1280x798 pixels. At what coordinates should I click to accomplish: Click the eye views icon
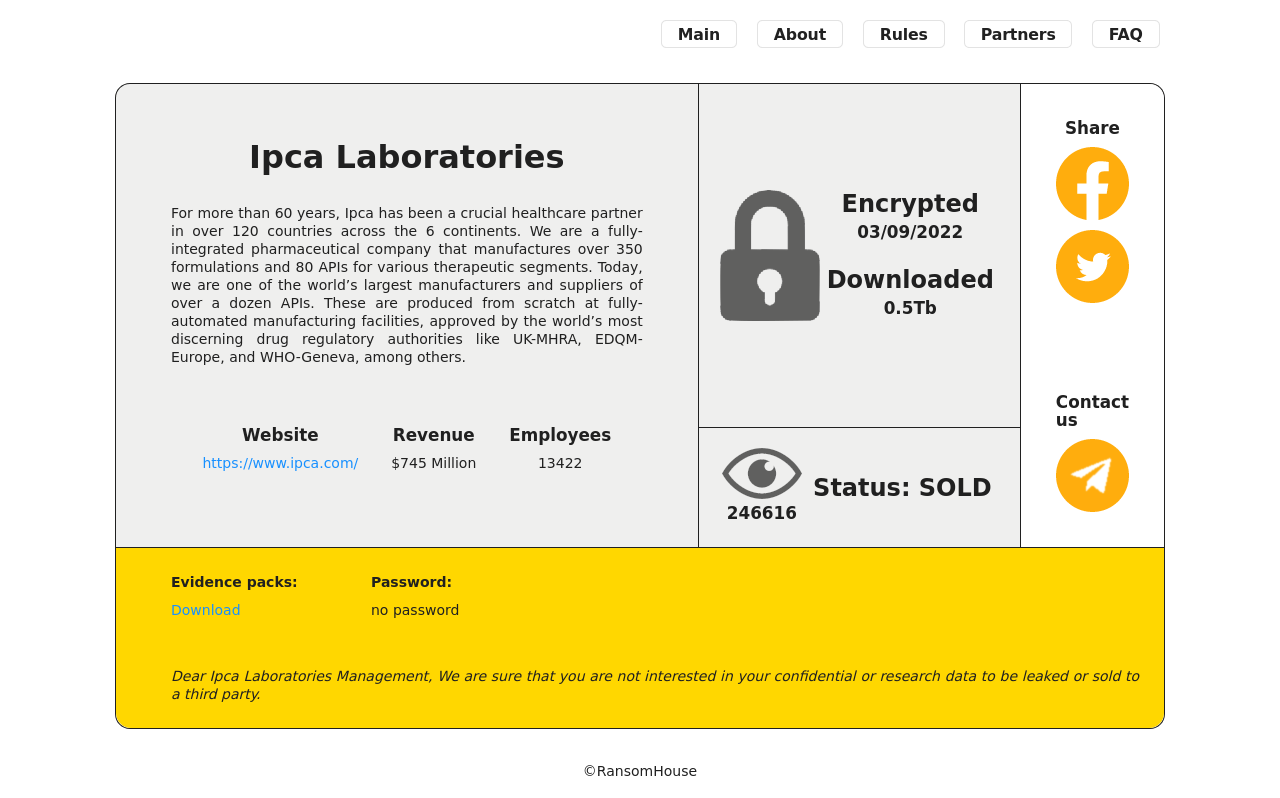(762, 473)
